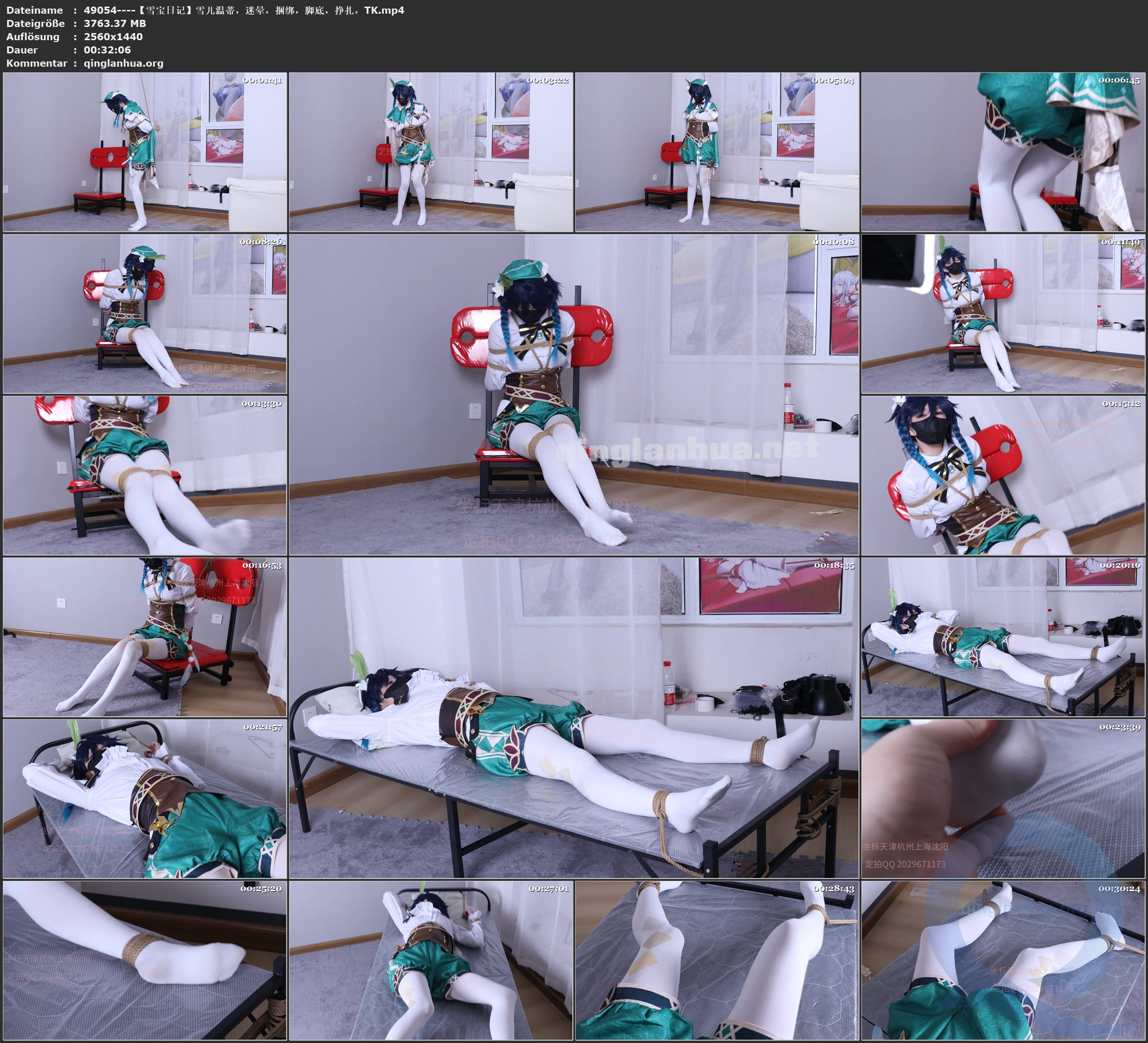Image resolution: width=1148 pixels, height=1043 pixels.
Task: Click the Dateiname value in header
Action: pyautogui.click(x=244, y=10)
